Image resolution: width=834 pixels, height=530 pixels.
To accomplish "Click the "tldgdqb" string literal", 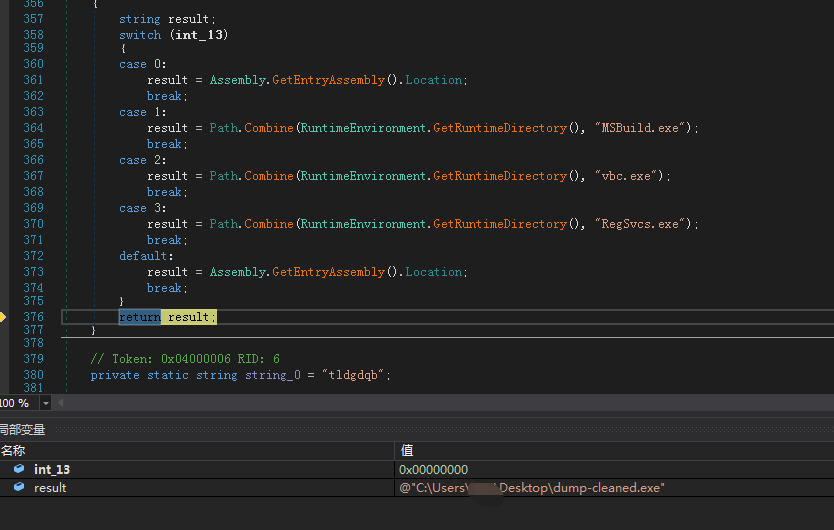I will click(353, 375).
